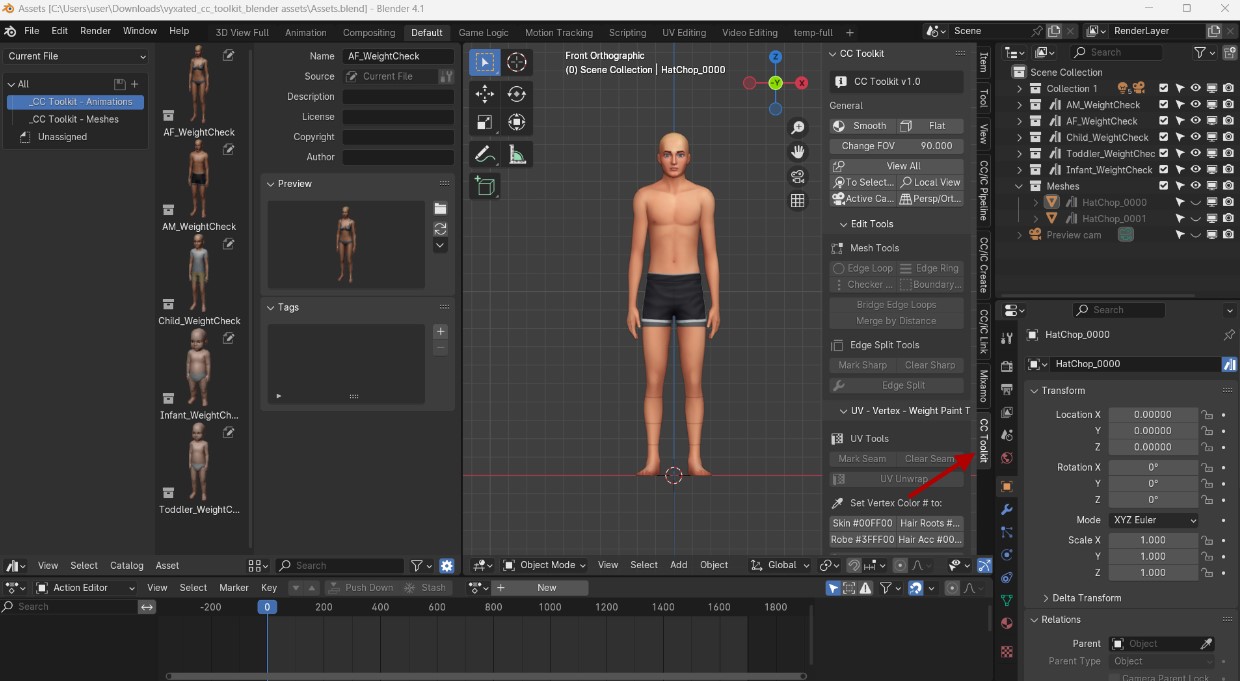
Task: Switch to the UV Editing workspace tab
Action: tap(684, 32)
